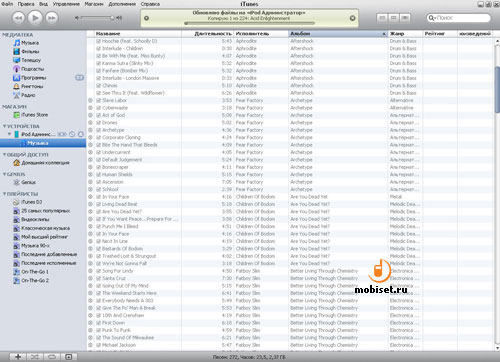Open the Рингтоны library item

point(28,86)
